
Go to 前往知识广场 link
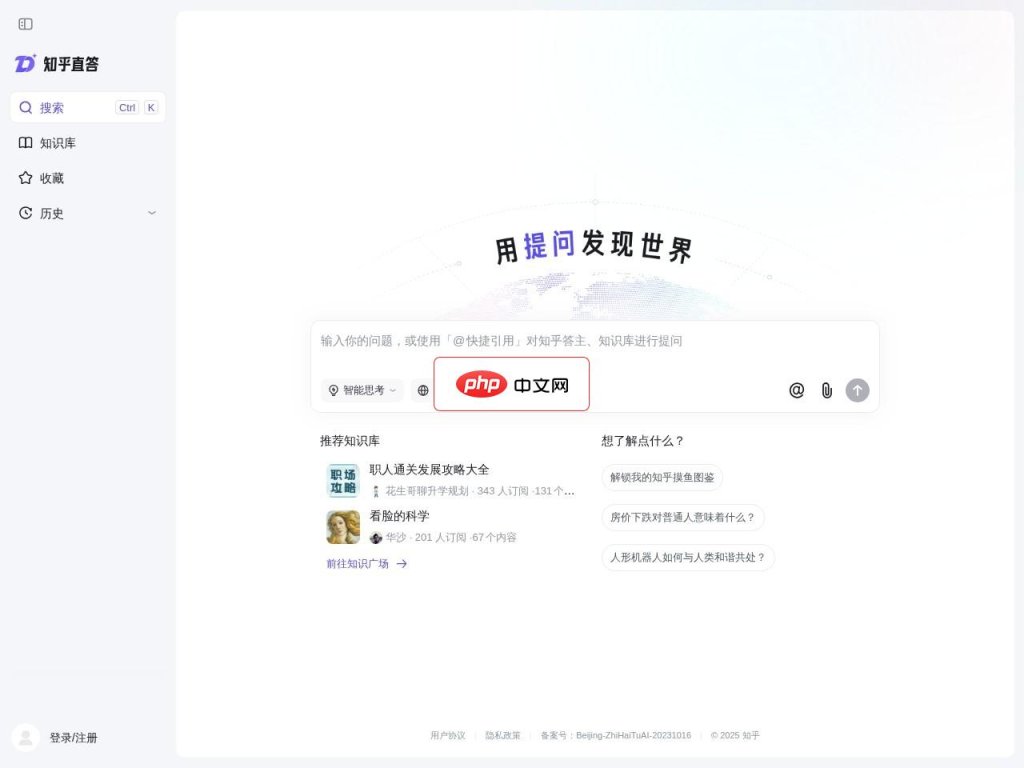tap(367, 564)
